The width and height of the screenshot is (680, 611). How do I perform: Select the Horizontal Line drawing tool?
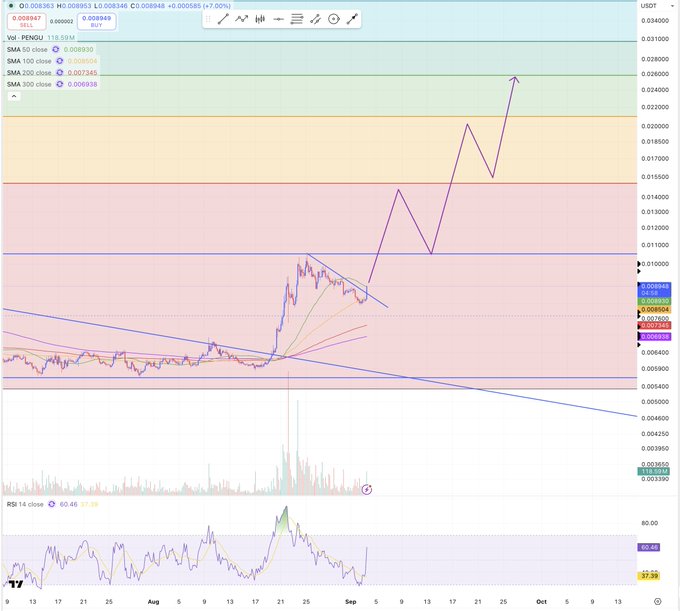pos(278,19)
